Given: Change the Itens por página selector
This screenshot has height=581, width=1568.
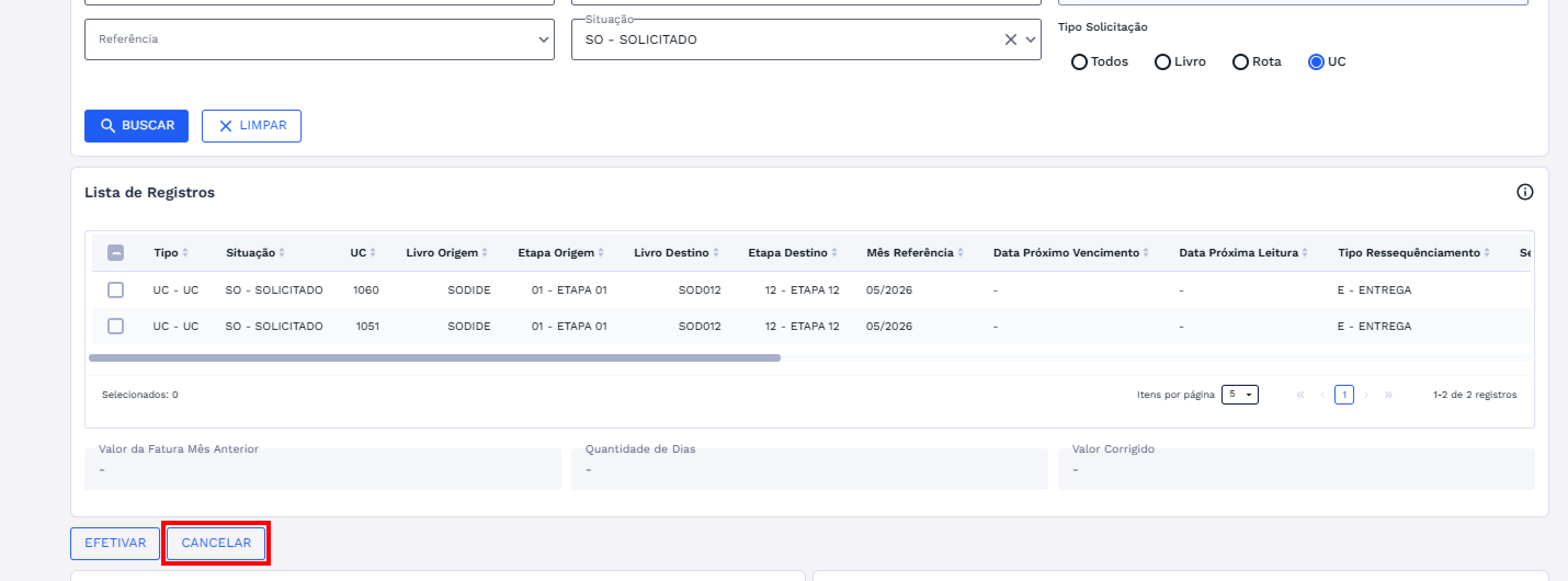Looking at the screenshot, I should [1239, 395].
